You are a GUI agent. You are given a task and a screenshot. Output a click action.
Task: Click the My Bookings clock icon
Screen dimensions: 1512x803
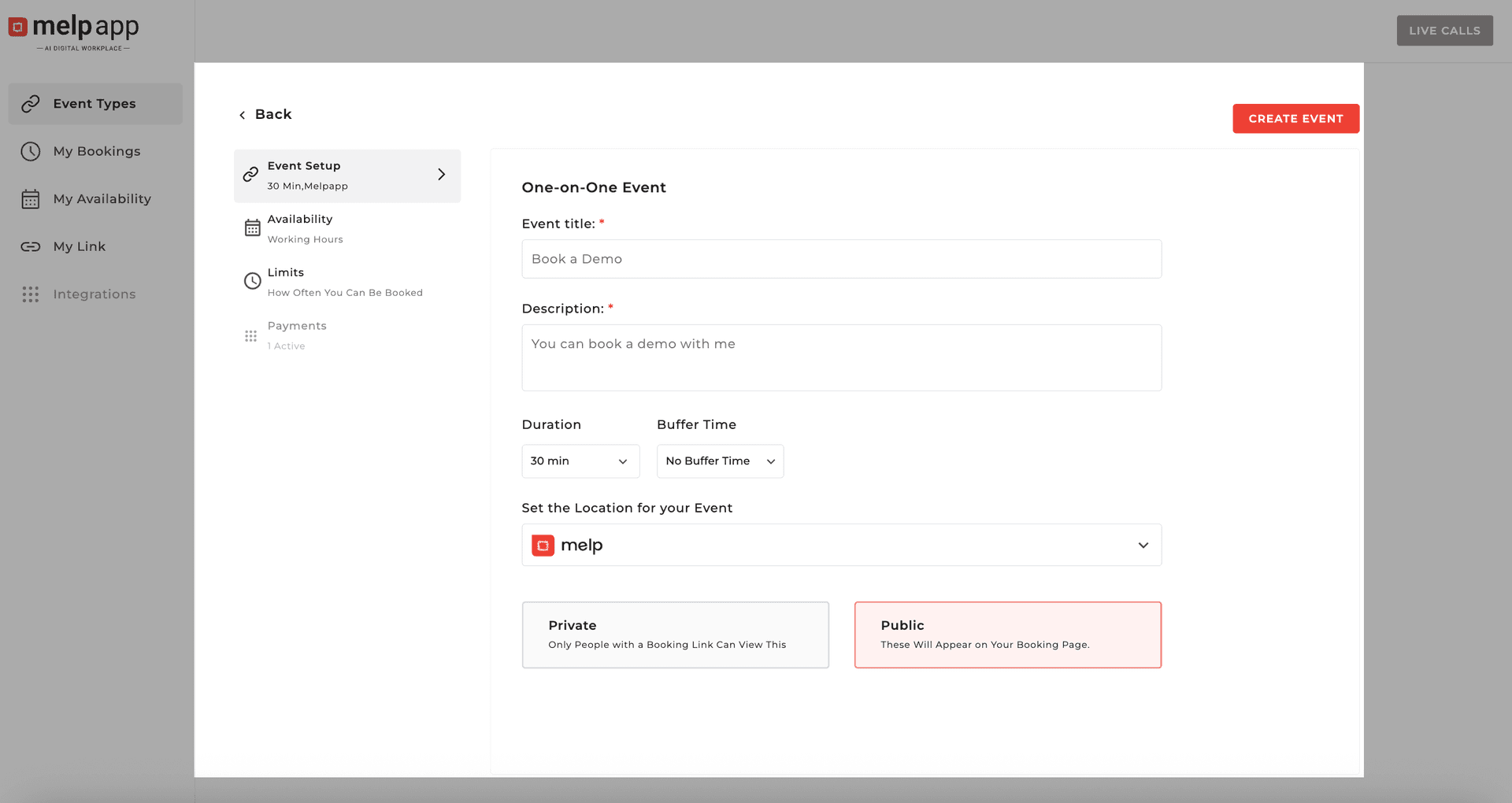(x=31, y=151)
